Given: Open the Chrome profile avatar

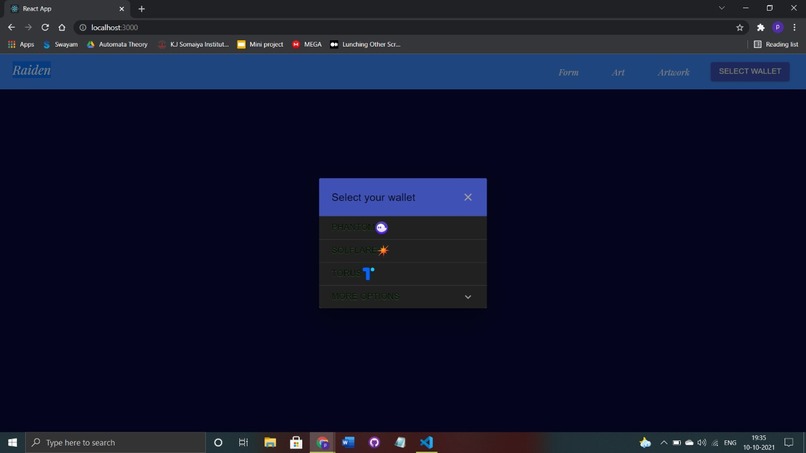Looking at the screenshot, I should [778, 28].
